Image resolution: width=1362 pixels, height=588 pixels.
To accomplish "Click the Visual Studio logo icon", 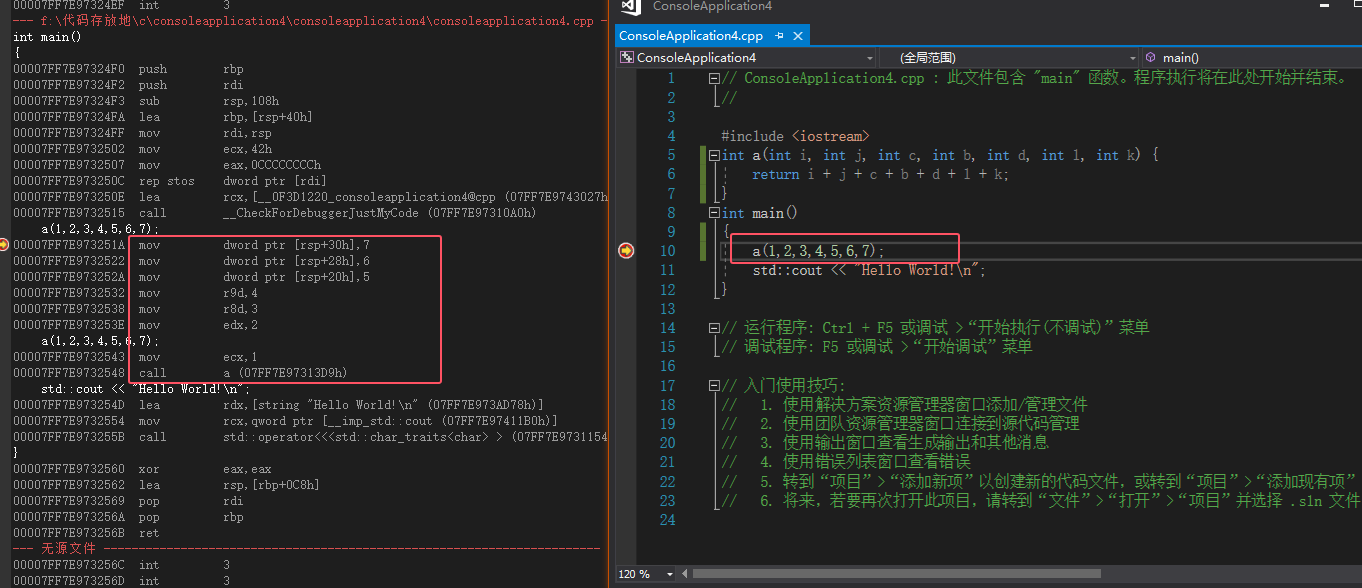I will click(x=629, y=6).
